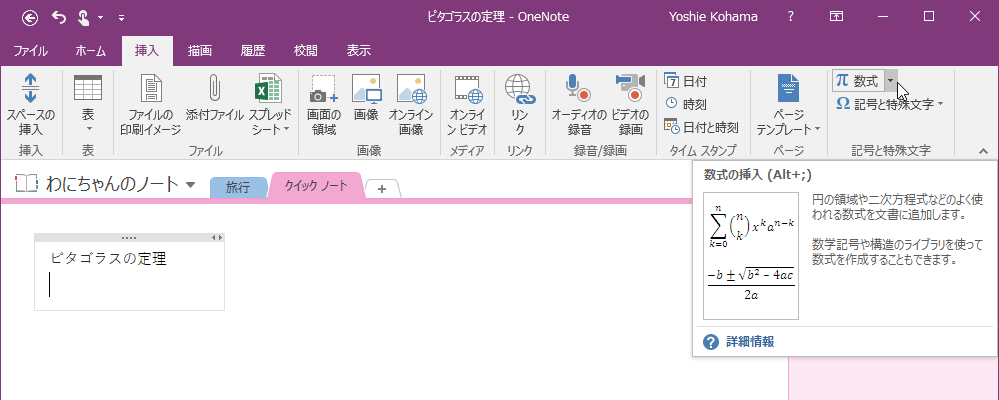This screenshot has height=400, width=999.
Task: Switch to the 描画 tab
Action: [199, 51]
